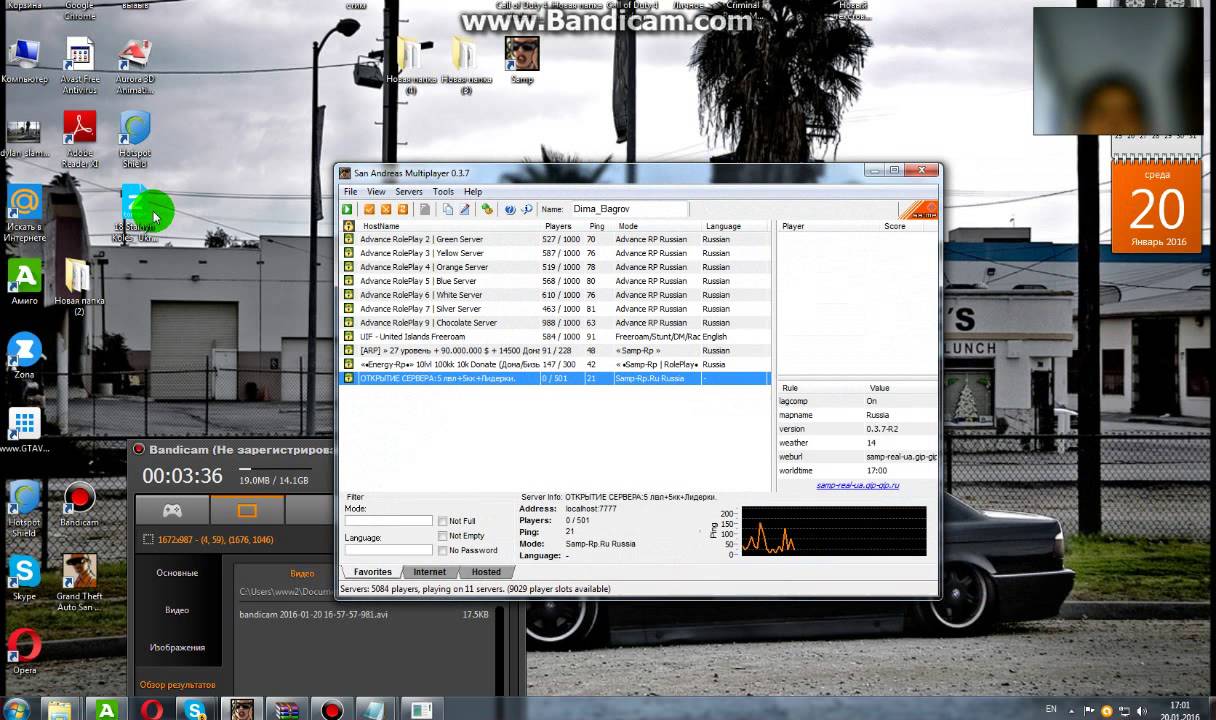Click the Mode filter input field
Viewport: 1216px width, 720px height.
388,521
